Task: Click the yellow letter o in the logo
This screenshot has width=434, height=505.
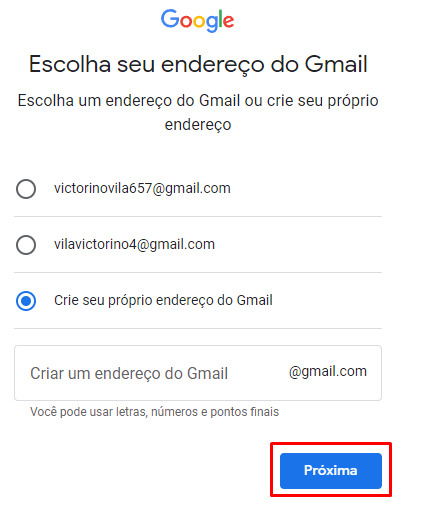Action: (x=200, y=22)
